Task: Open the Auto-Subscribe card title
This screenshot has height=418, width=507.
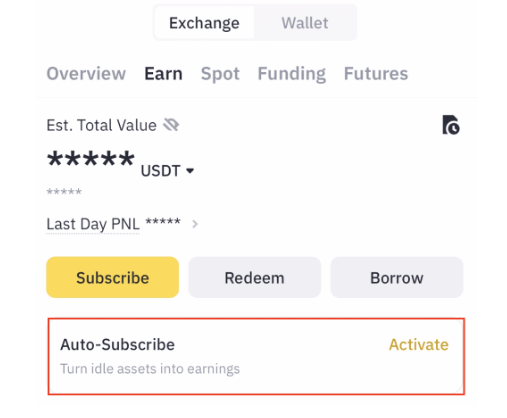Action: [x=117, y=345]
